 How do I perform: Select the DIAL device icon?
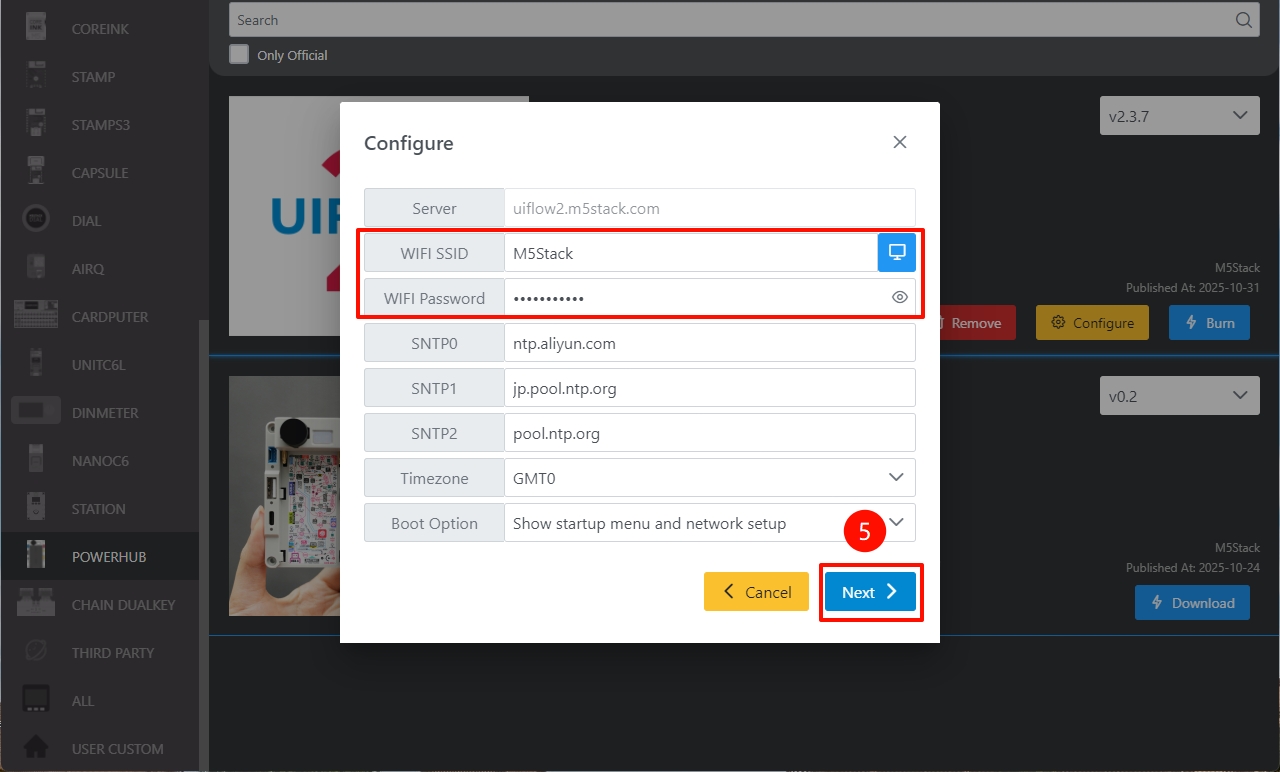click(x=37, y=221)
